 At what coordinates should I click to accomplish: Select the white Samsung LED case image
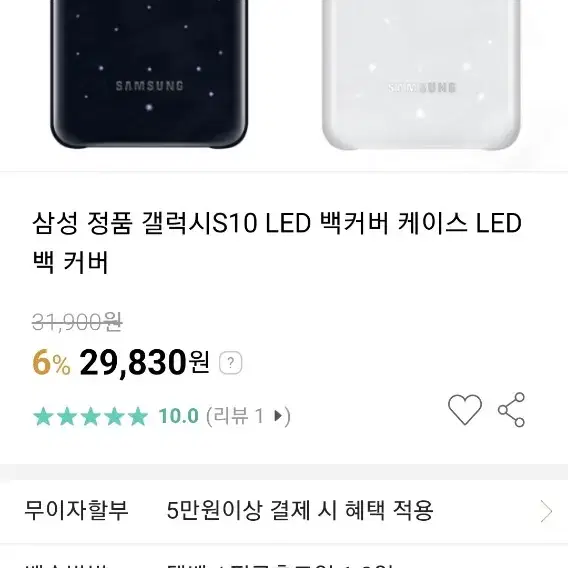(421, 75)
